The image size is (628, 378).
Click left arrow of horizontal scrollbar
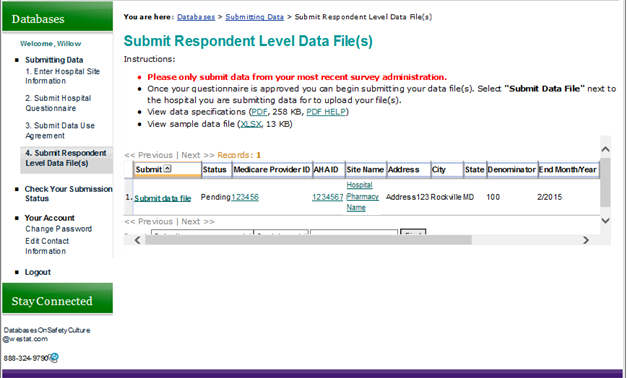coord(137,240)
